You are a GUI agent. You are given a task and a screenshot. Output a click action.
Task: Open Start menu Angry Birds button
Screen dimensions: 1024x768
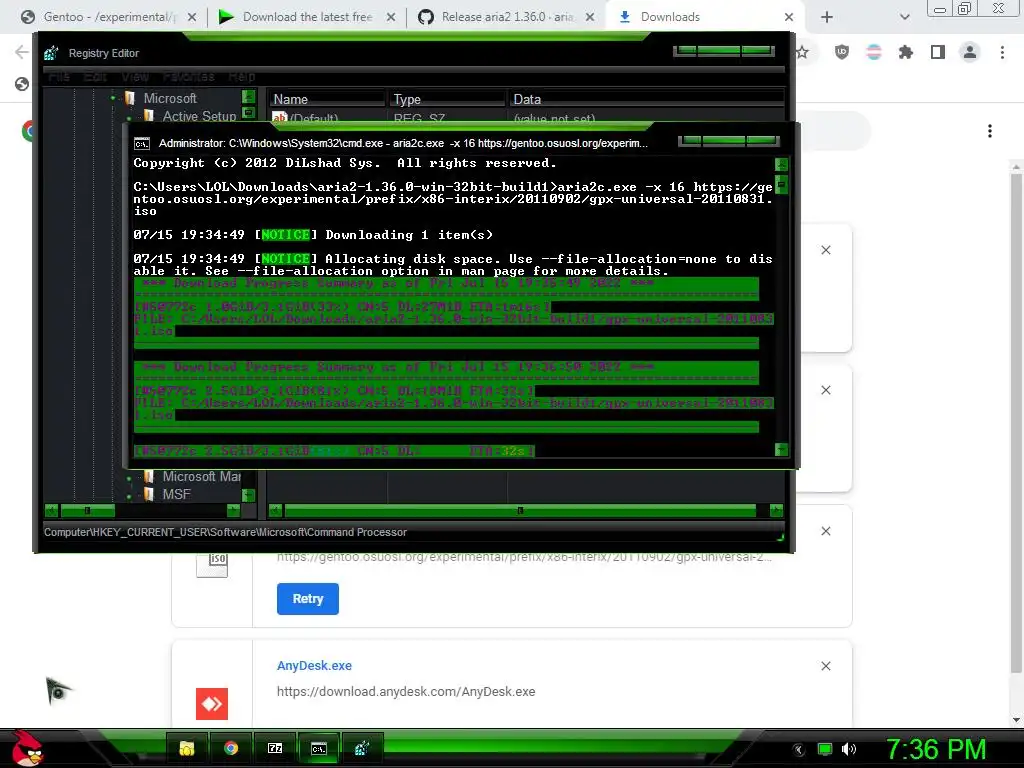[x=27, y=748]
